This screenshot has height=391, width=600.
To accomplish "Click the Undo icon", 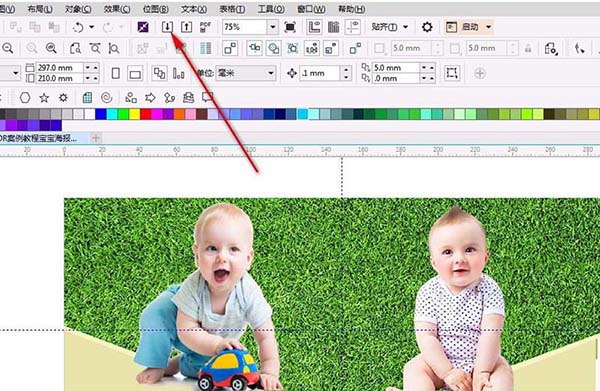I will click(x=78, y=27).
